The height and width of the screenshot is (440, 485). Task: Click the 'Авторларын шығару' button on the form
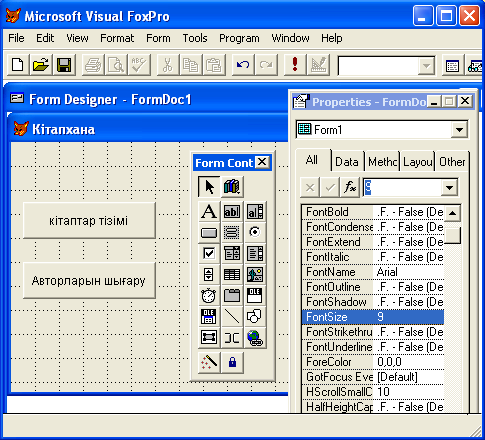point(89,281)
